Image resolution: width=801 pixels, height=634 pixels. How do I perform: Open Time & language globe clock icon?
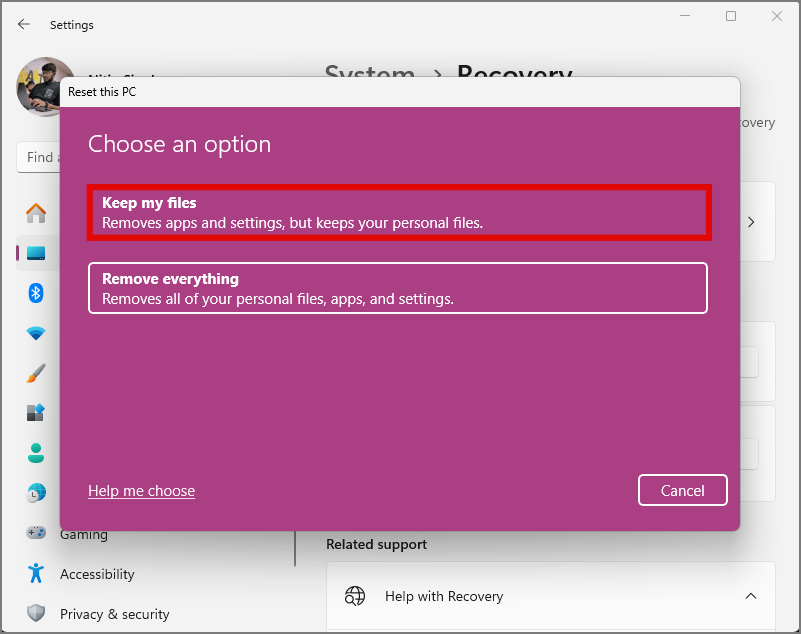(36, 493)
